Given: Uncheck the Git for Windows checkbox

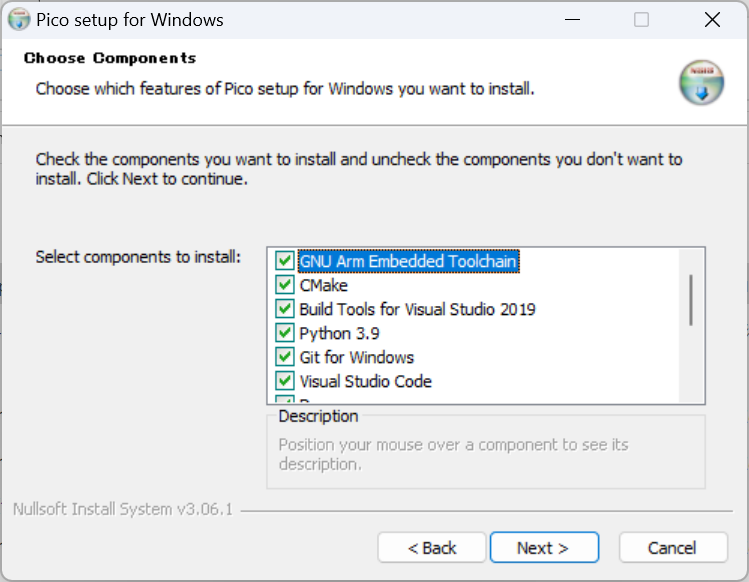Looking at the screenshot, I should click(285, 356).
